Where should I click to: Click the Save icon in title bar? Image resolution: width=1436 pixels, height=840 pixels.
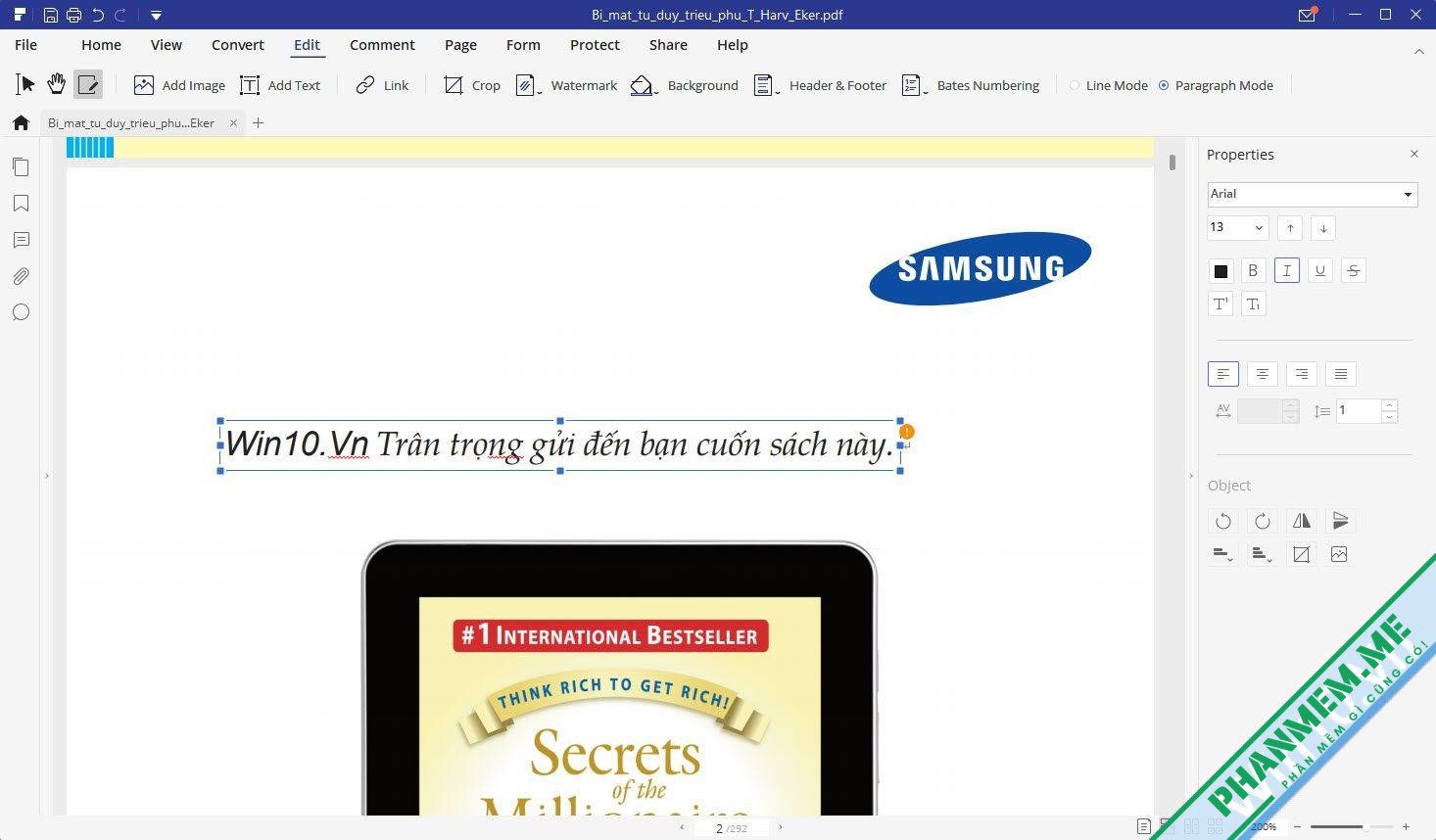pos(51,15)
